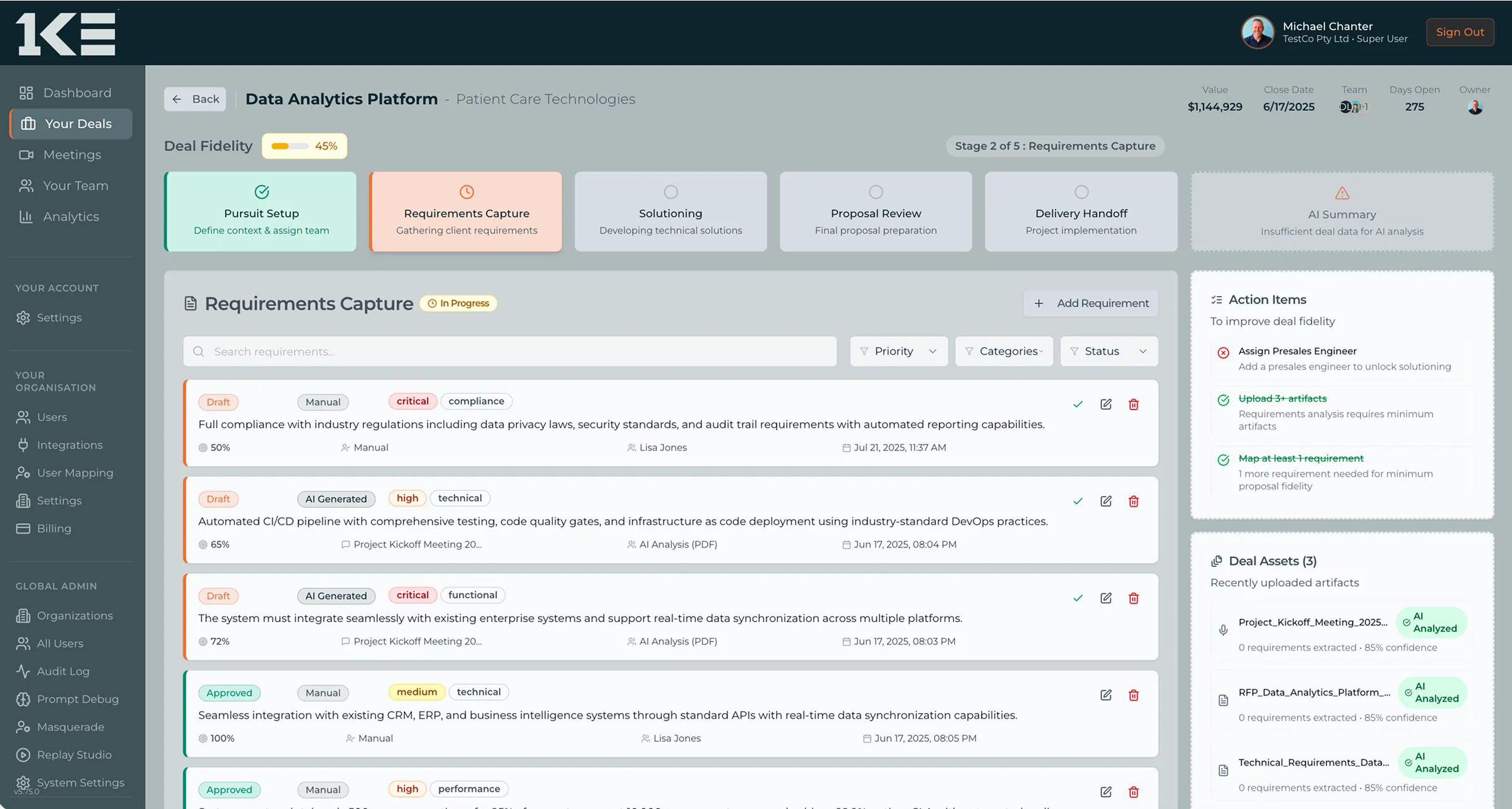
Task: Click the Action Items checklist icon
Action: coord(1217,300)
